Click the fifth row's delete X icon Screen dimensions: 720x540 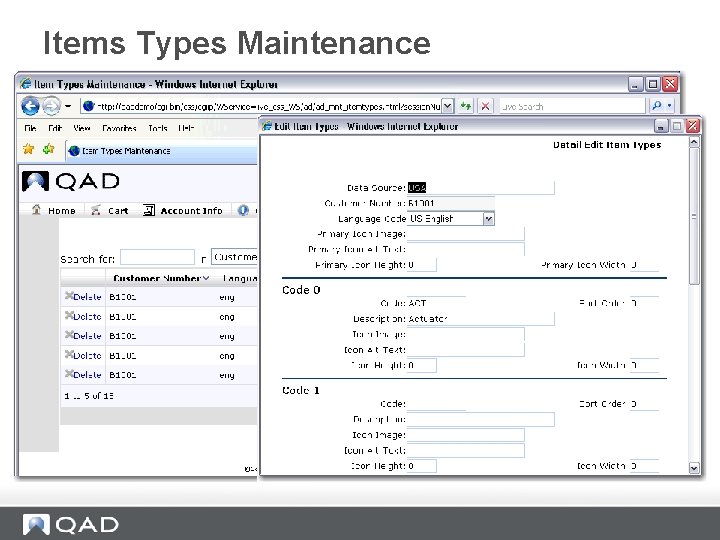tap(69, 373)
